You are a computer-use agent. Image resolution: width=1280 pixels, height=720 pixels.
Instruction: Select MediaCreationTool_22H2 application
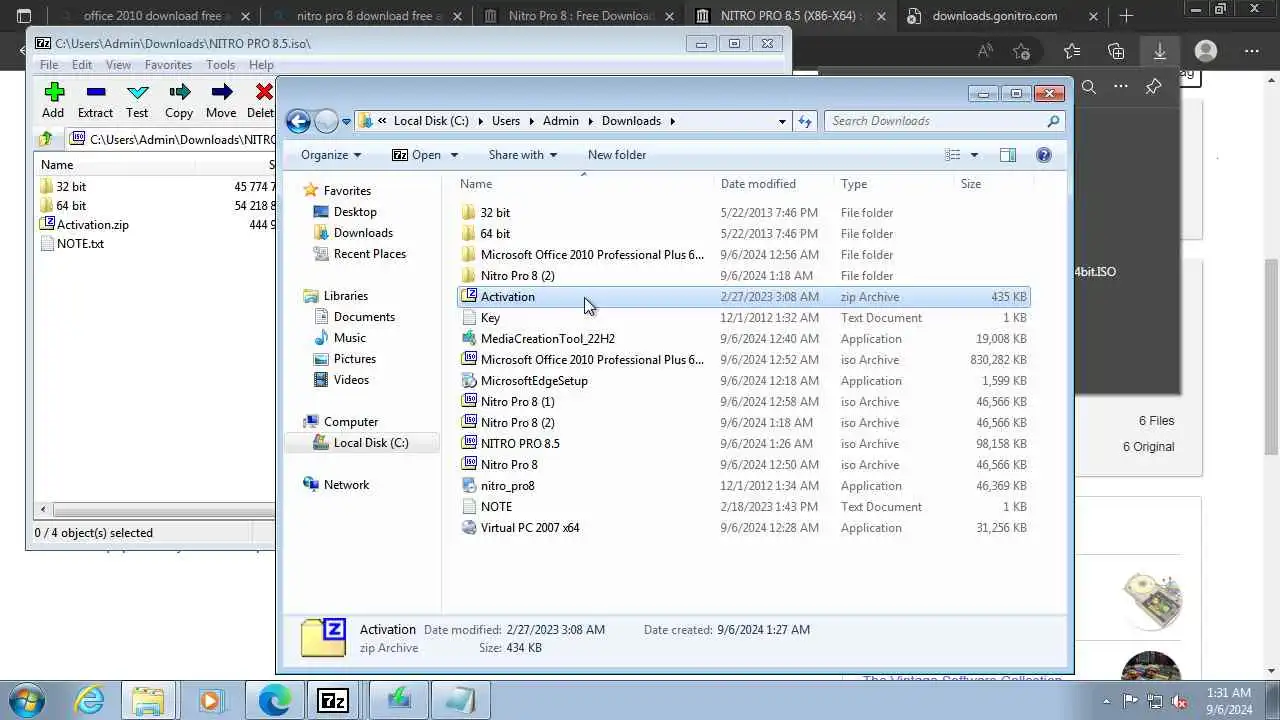(x=743, y=339)
